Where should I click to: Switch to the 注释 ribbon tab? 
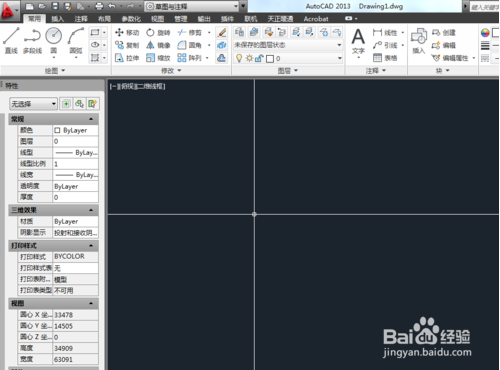tap(81, 19)
